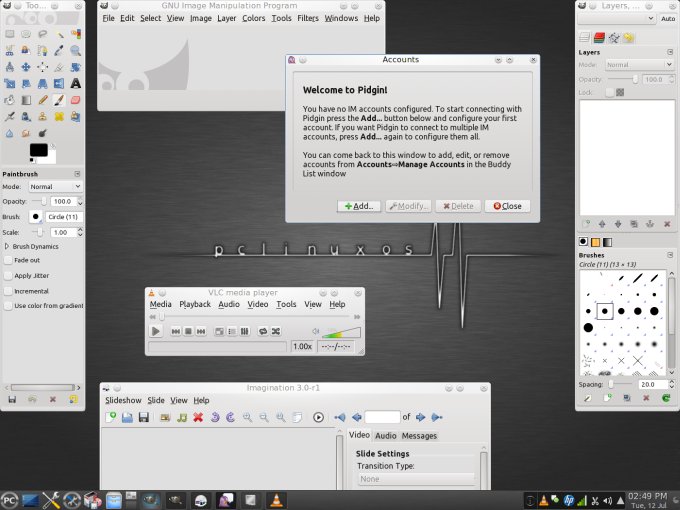Viewport: 680px width, 510px height.
Task: Delete selected slides with red X icon
Action: (198, 417)
